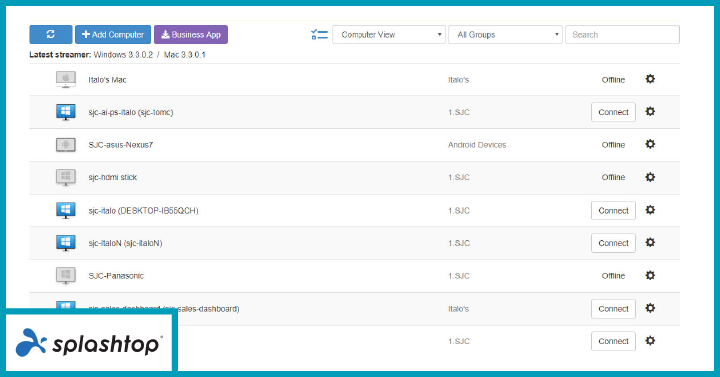Open settings gear in the bottom row

(650, 341)
